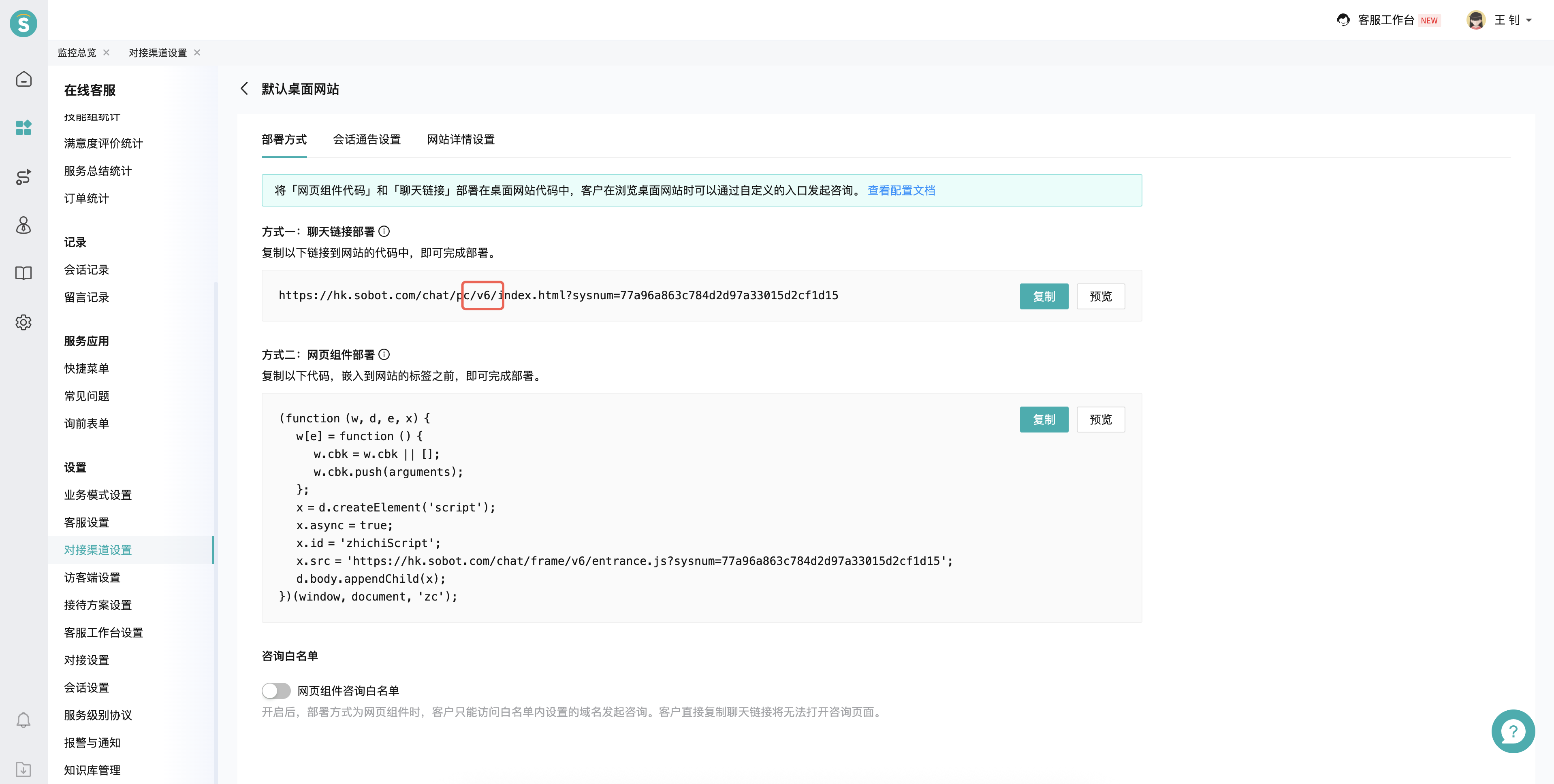Toggle 网页组件咨询白名单 switch
1554x784 pixels.
[x=276, y=690]
